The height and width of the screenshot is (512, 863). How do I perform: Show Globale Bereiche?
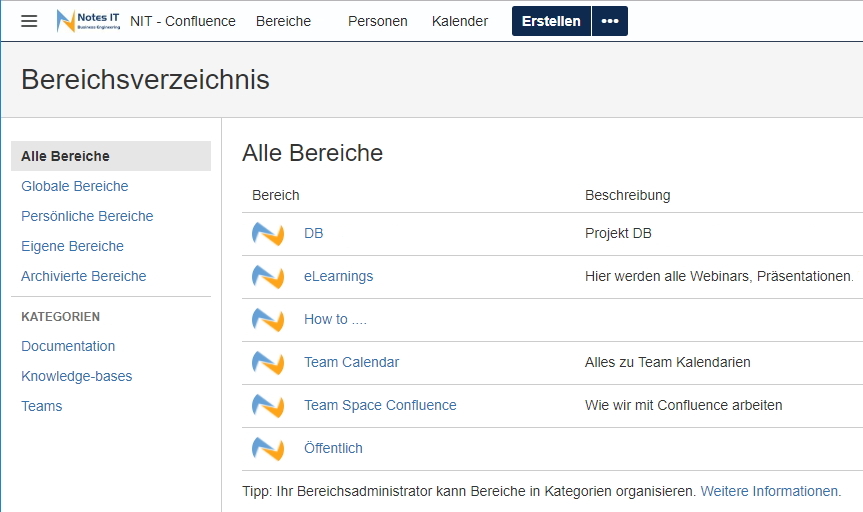pyautogui.click(x=74, y=186)
